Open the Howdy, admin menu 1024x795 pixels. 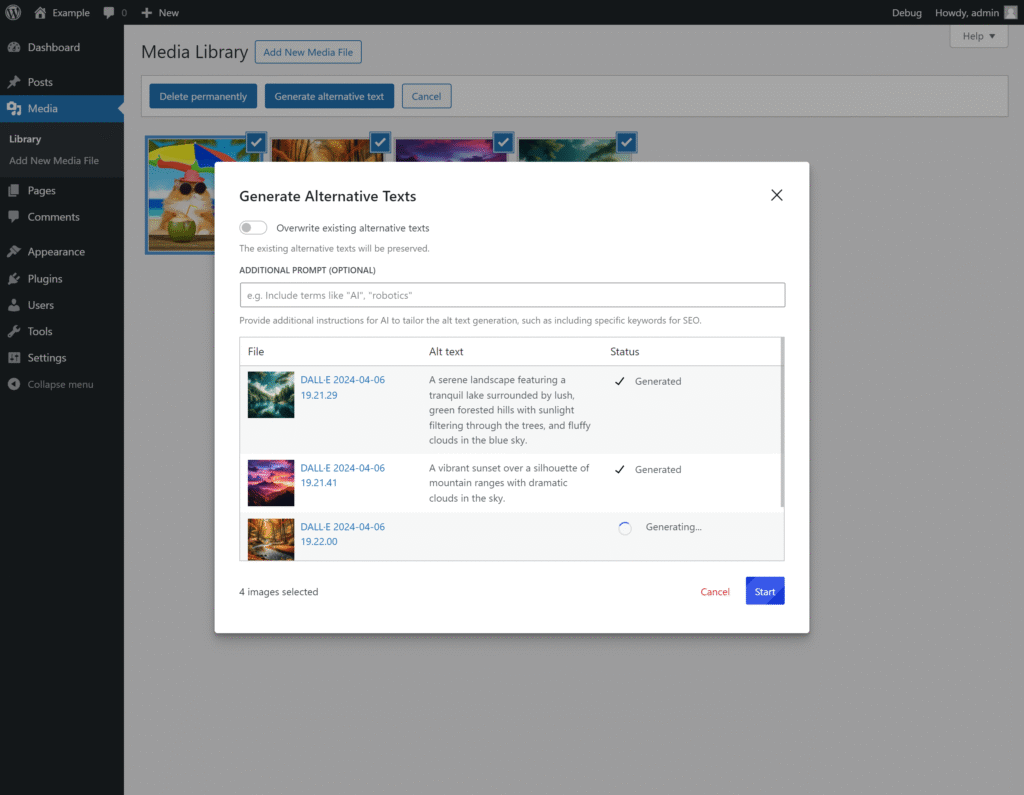tap(976, 12)
